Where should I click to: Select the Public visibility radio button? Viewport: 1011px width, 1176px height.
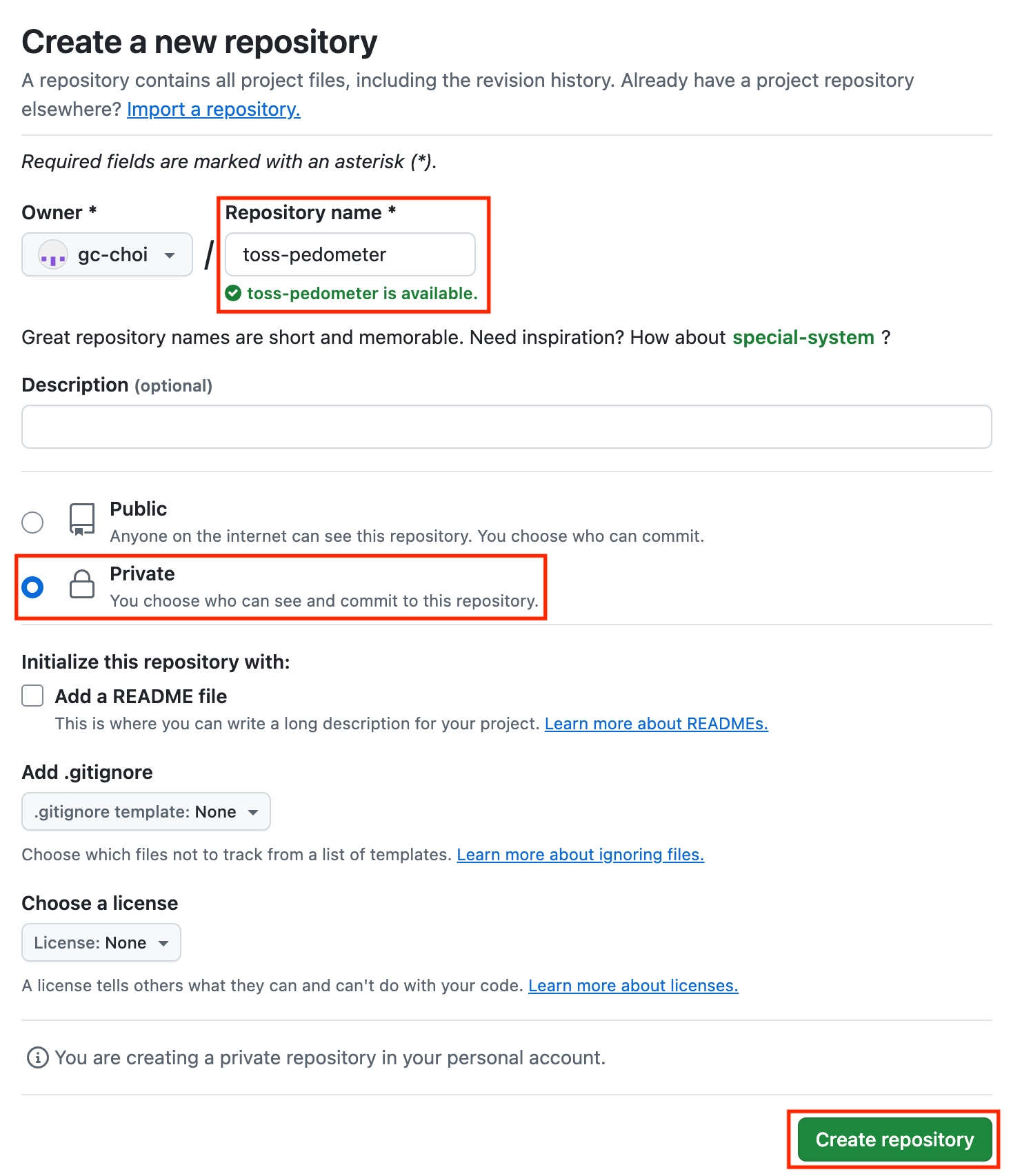pos(32,523)
